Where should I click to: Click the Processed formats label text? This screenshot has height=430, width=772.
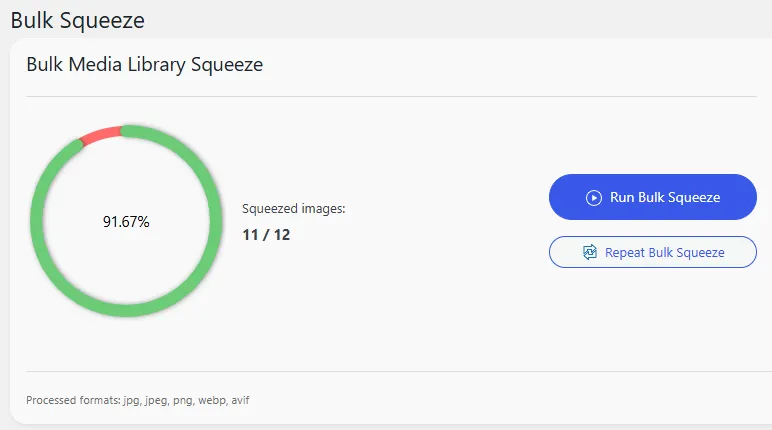(73, 400)
